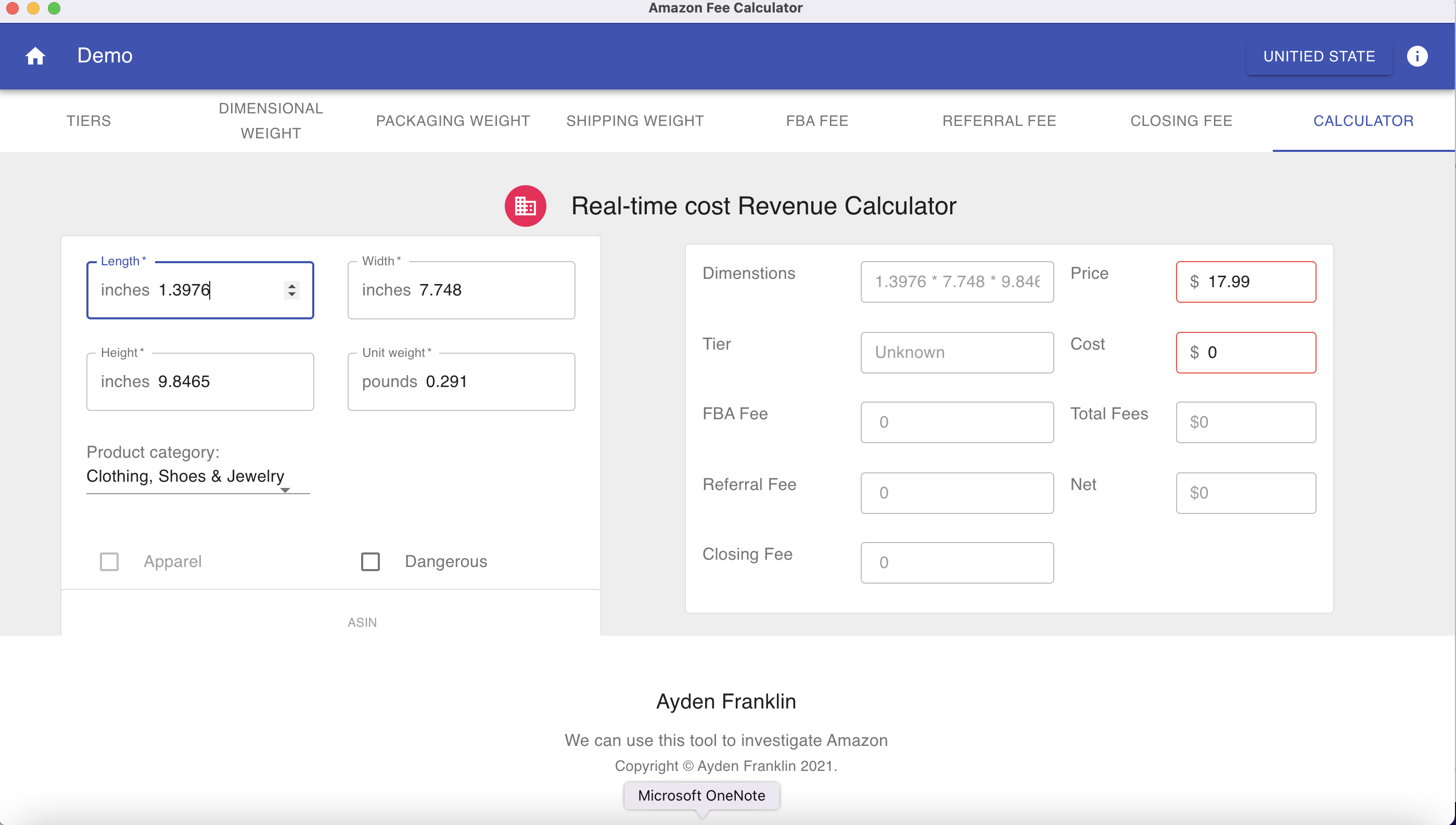Go to DIMENSIONAL WEIGHT tab
Viewport: 1456px width, 825px height.
coord(271,121)
